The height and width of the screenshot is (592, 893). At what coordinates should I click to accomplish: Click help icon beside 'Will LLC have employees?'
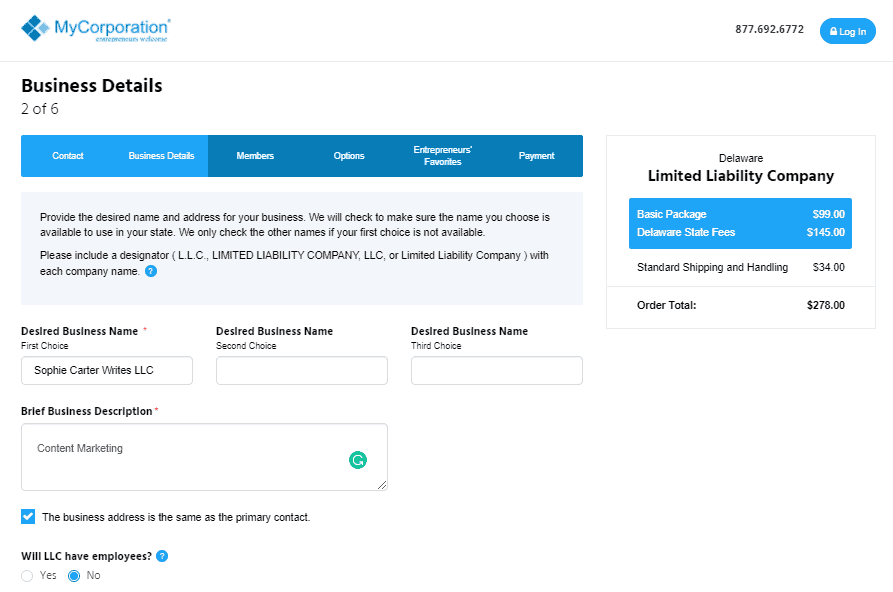tap(162, 556)
